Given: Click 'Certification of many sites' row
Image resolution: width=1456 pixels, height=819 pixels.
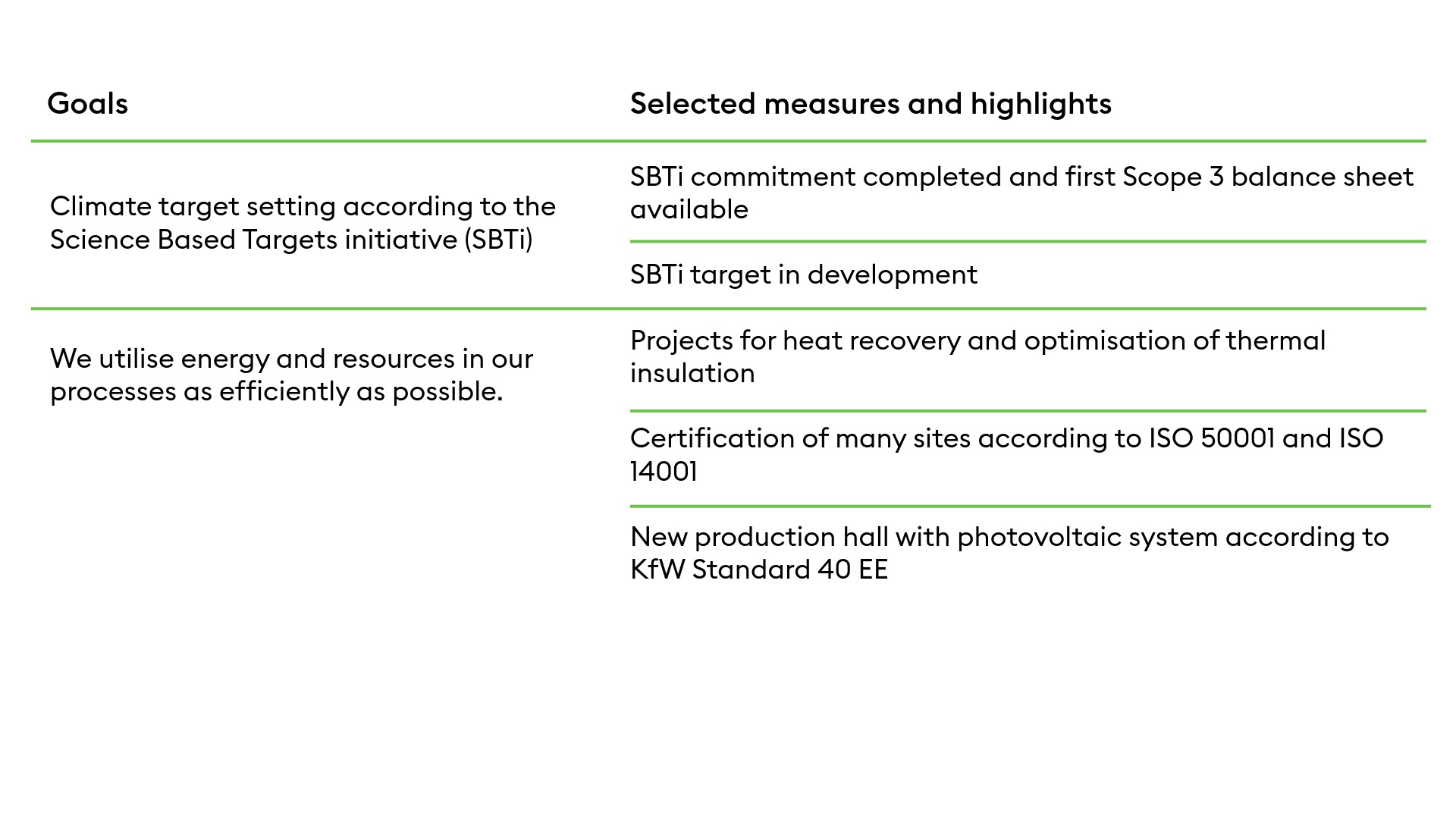Looking at the screenshot, I should [x=1006, y=438].
